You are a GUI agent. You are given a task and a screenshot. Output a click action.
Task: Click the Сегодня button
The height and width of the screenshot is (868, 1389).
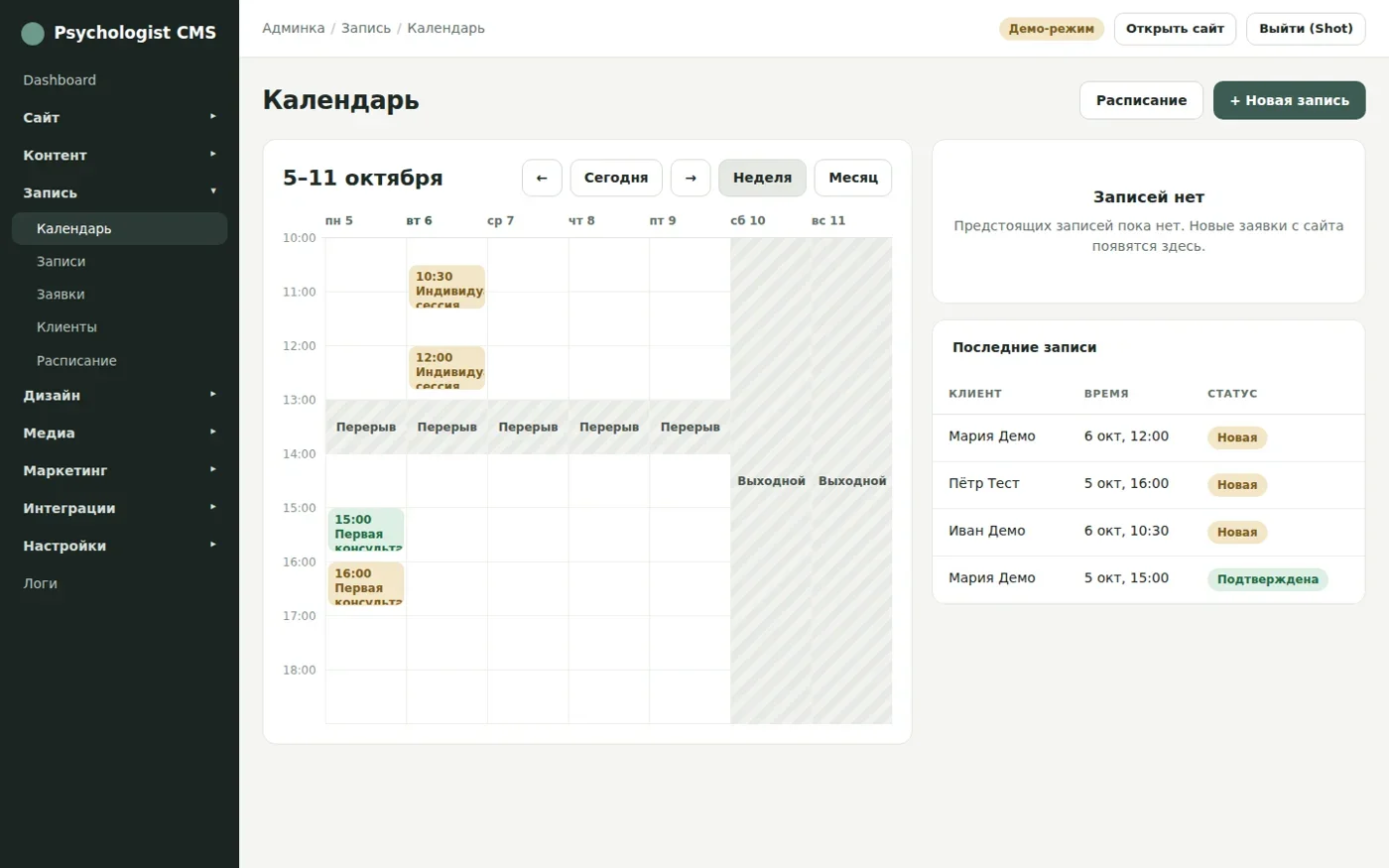(x=616, y=178)
